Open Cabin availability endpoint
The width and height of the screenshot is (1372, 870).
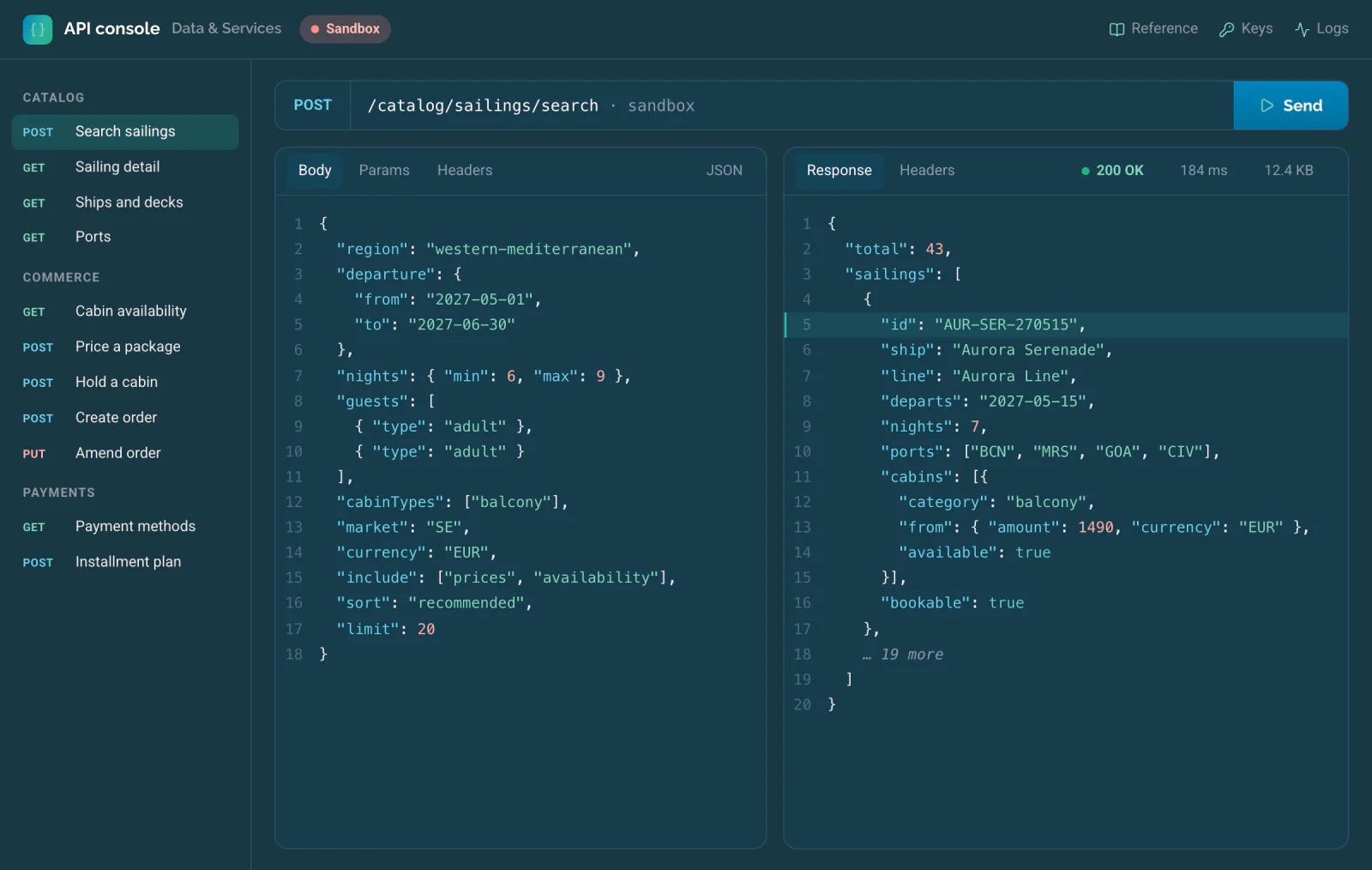125,311
